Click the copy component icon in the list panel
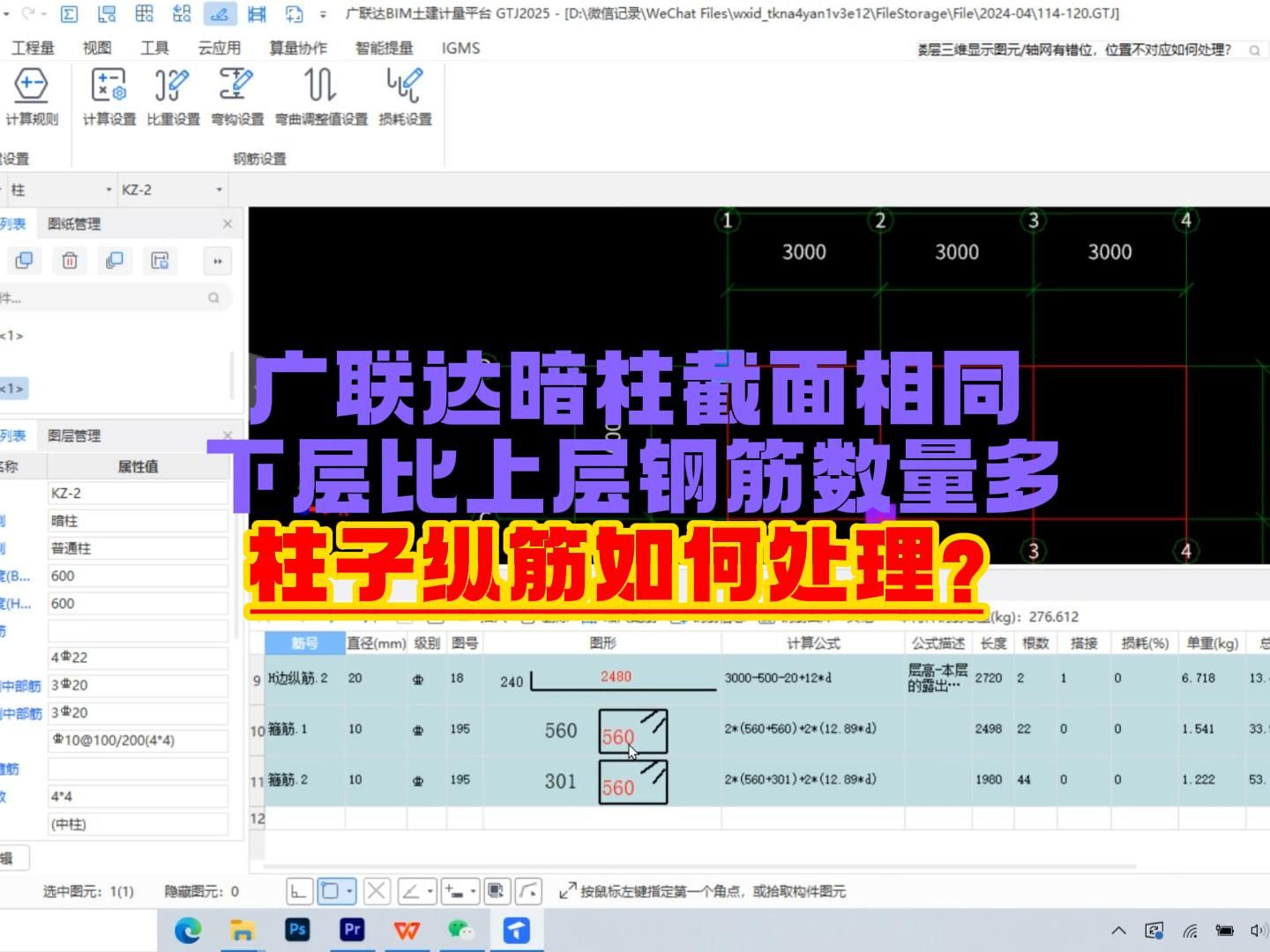The height and width of the screenshot is (952, 1270). 24,261
